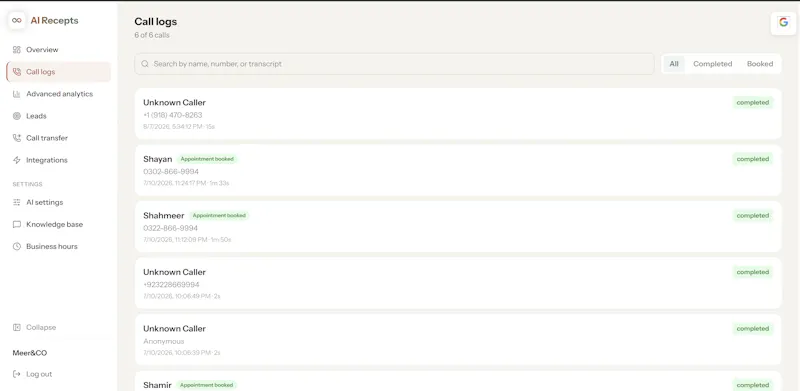The width and height of the screenshot is (800, 391).
Task: Click the phone number 0322-866-9994
Action: [170, 228]
